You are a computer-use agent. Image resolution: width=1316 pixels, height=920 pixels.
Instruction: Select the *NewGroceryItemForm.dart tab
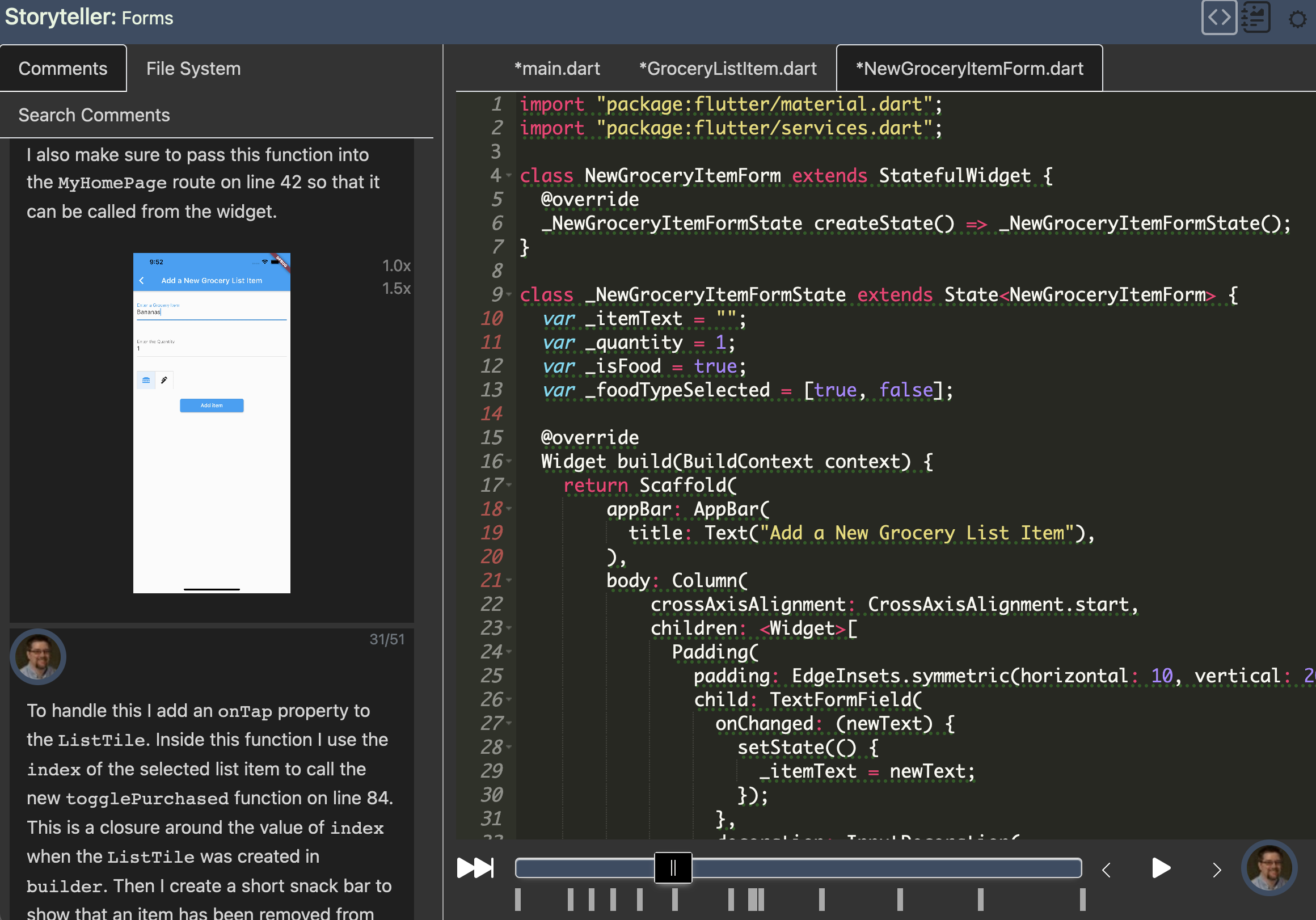click(968, 68)
